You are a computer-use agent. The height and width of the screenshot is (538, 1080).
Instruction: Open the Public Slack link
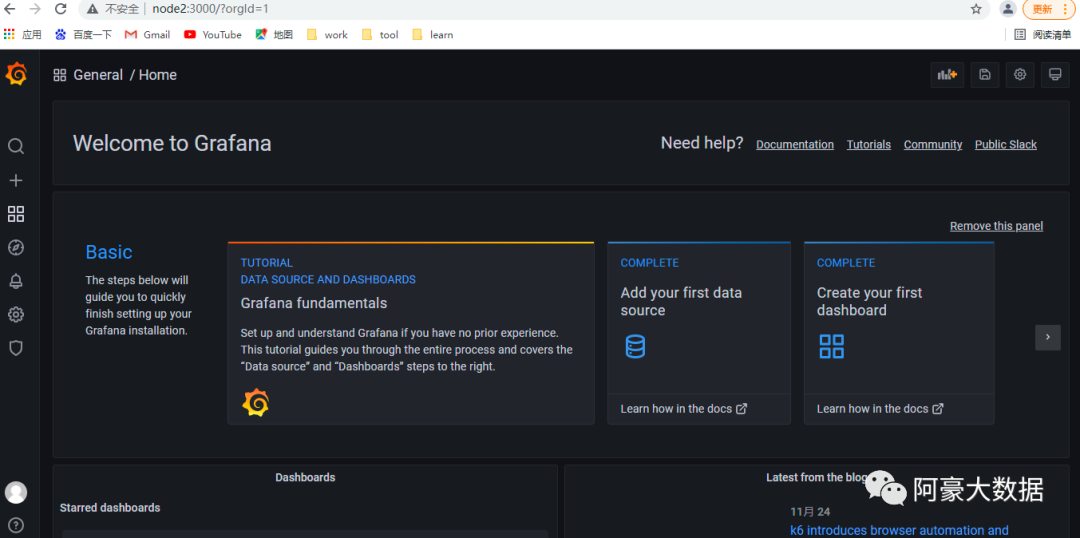1006,145
